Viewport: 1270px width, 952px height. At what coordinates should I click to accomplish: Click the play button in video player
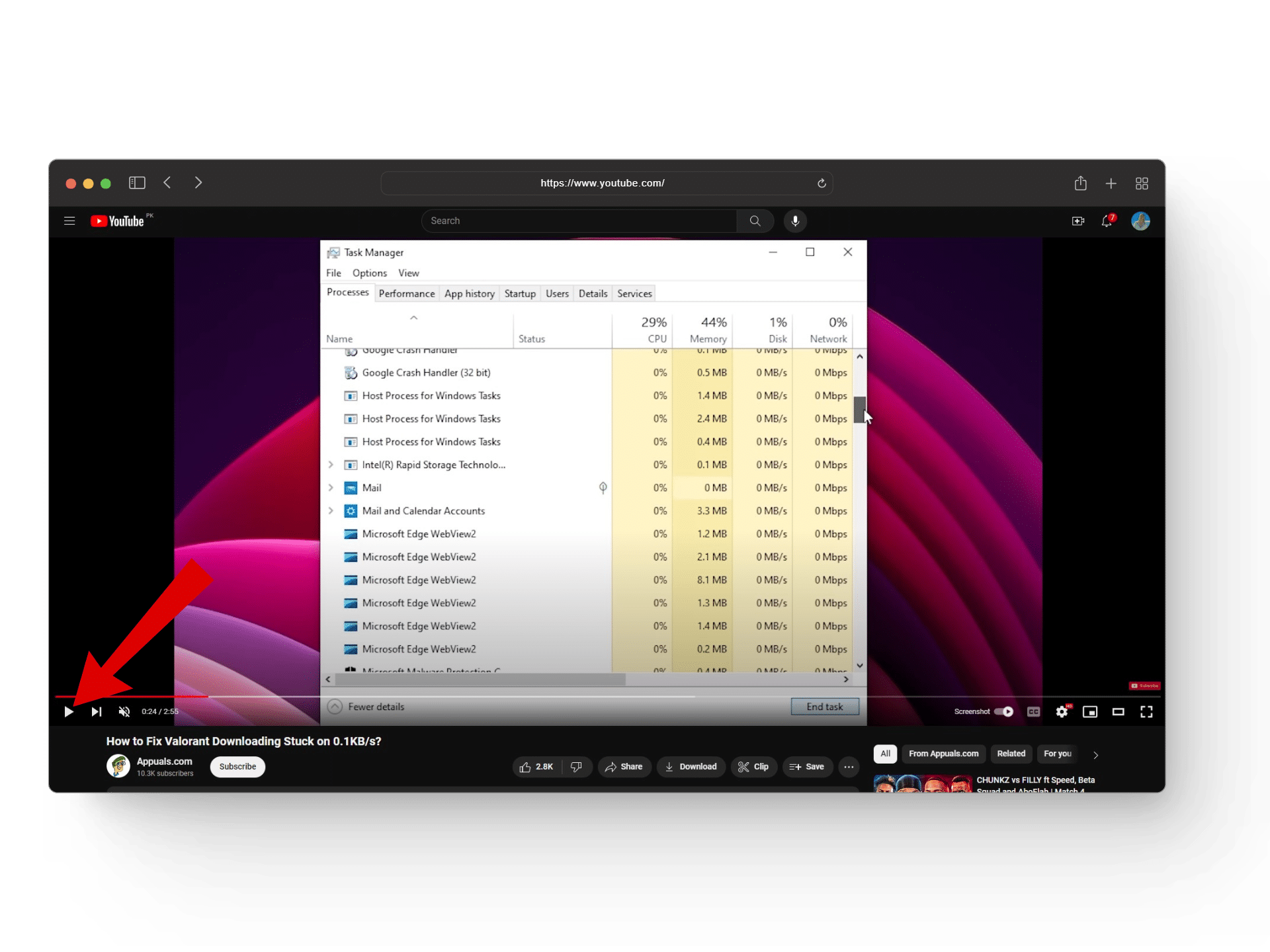pos(69,711)
